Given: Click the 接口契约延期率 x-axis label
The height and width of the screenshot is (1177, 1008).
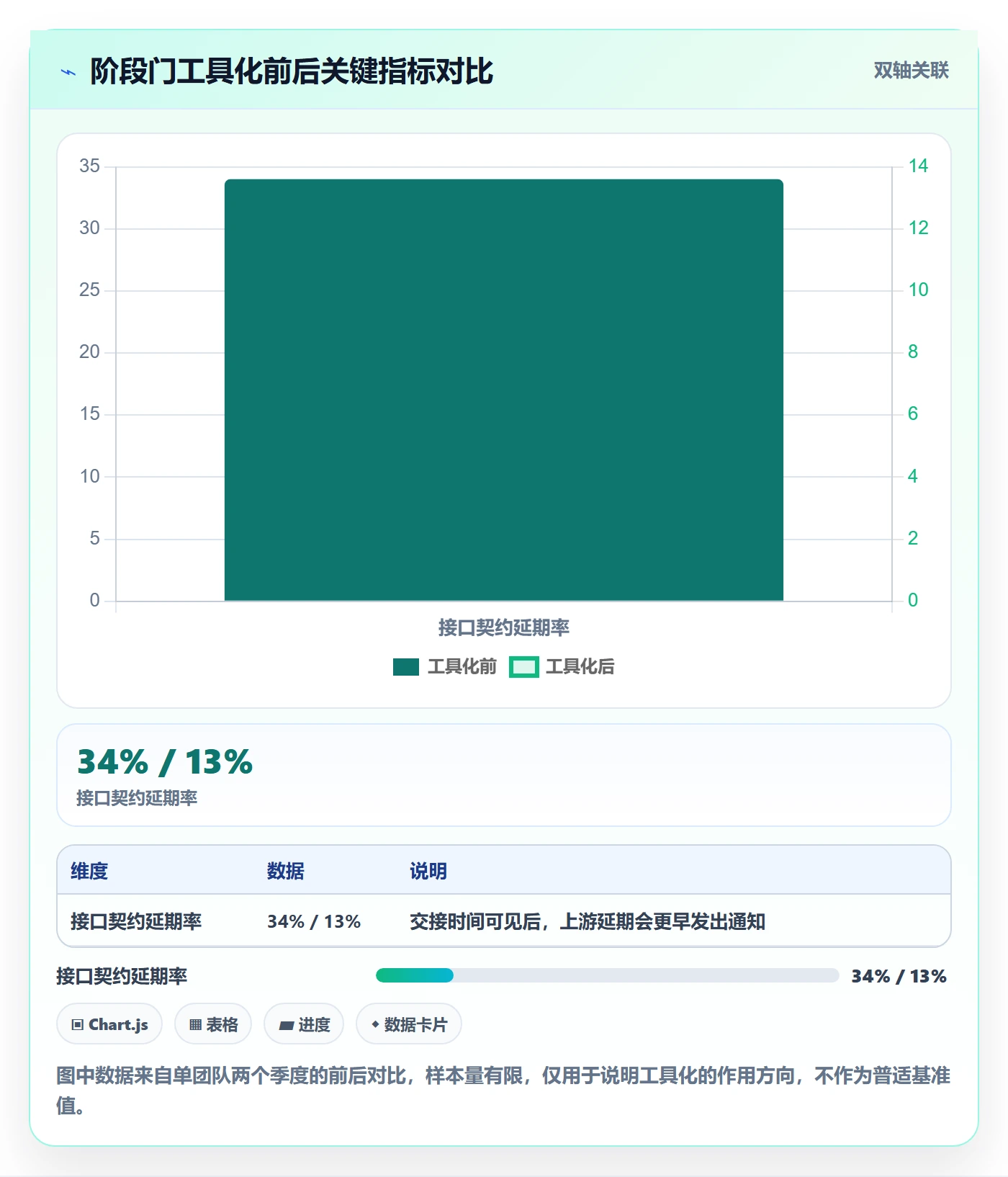Looking at the screenshot, I should [504, 628].
